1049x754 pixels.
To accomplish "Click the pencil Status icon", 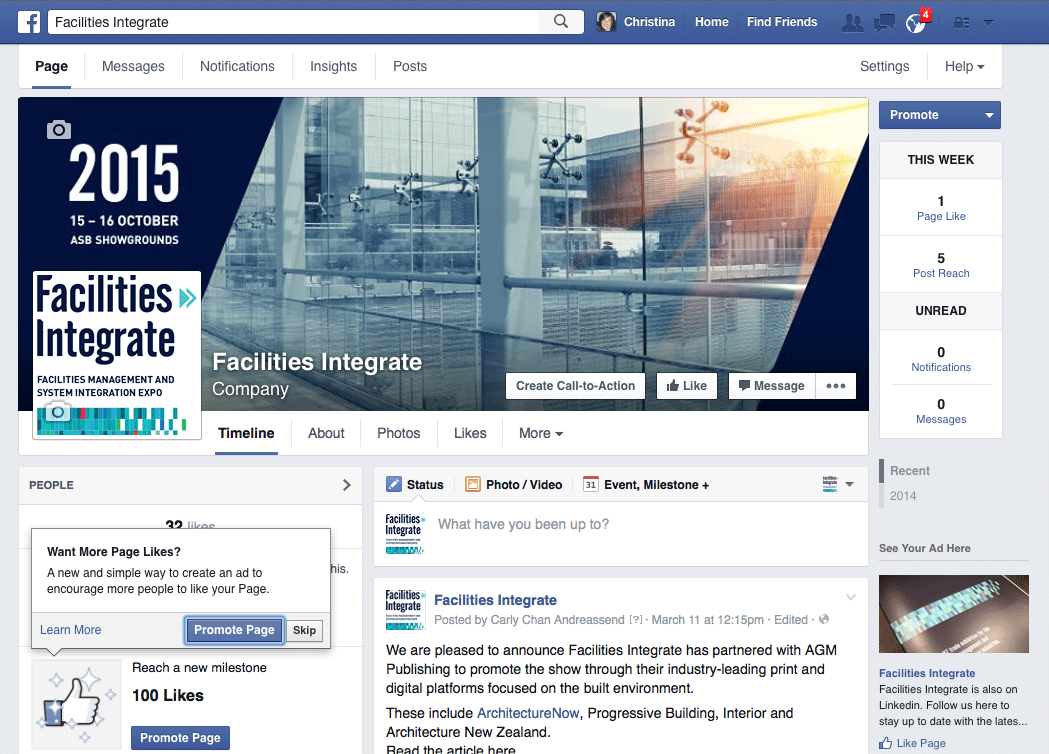I will point(394,484).
